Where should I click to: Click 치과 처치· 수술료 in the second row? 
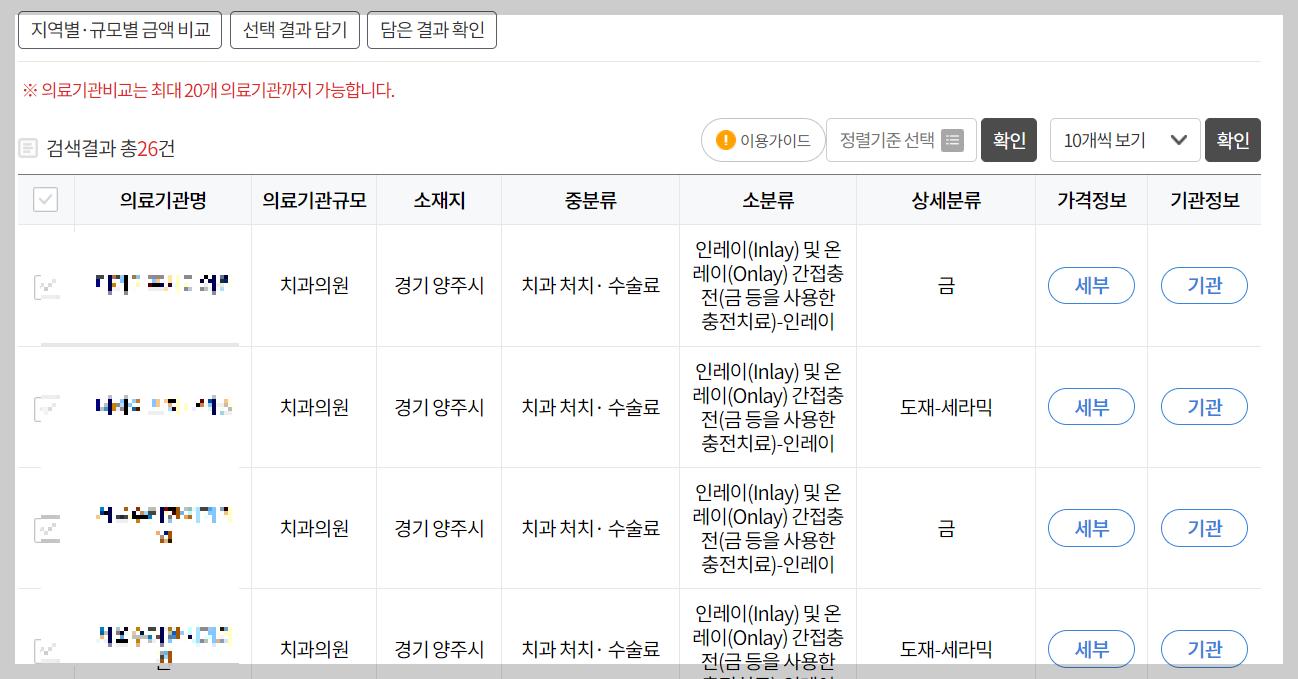coord(590,407)
